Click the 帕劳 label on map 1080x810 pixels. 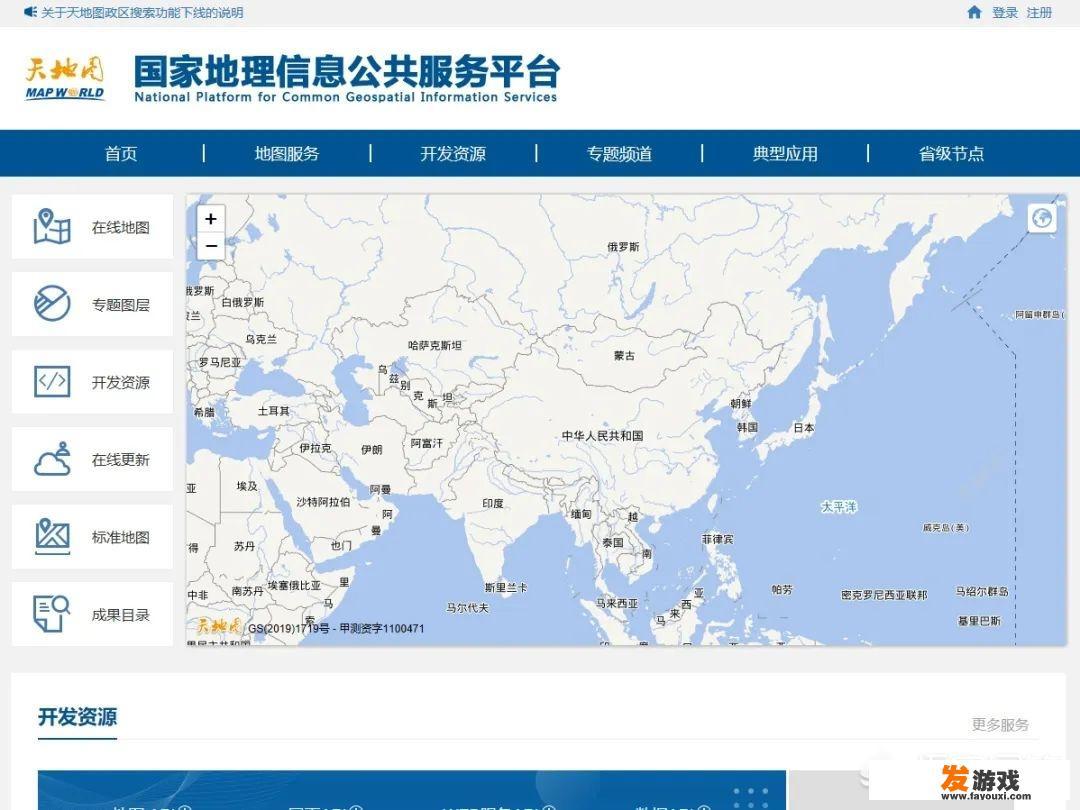pos(782,589)
